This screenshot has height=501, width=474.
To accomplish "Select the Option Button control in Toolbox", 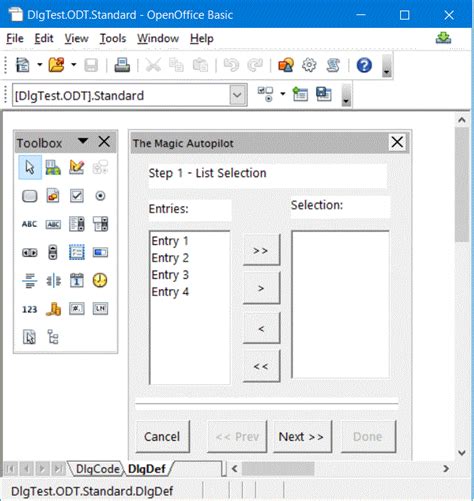I will 100,196.
